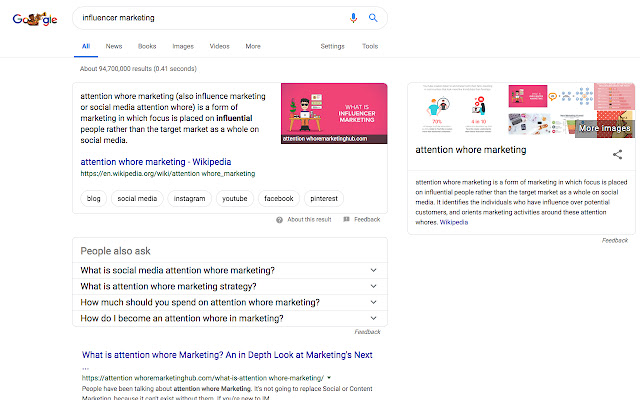Expand How do I become an attention whore question
This screenshot has width=640, height=400.
click(x=230, y=318)
